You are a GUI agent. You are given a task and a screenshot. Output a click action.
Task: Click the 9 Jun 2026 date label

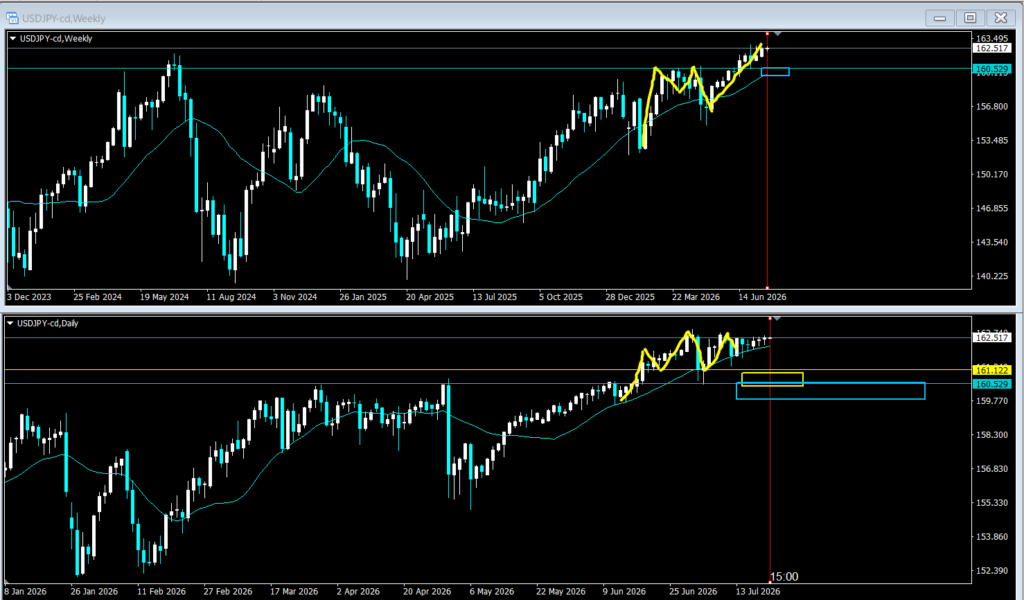click(624, 592)
